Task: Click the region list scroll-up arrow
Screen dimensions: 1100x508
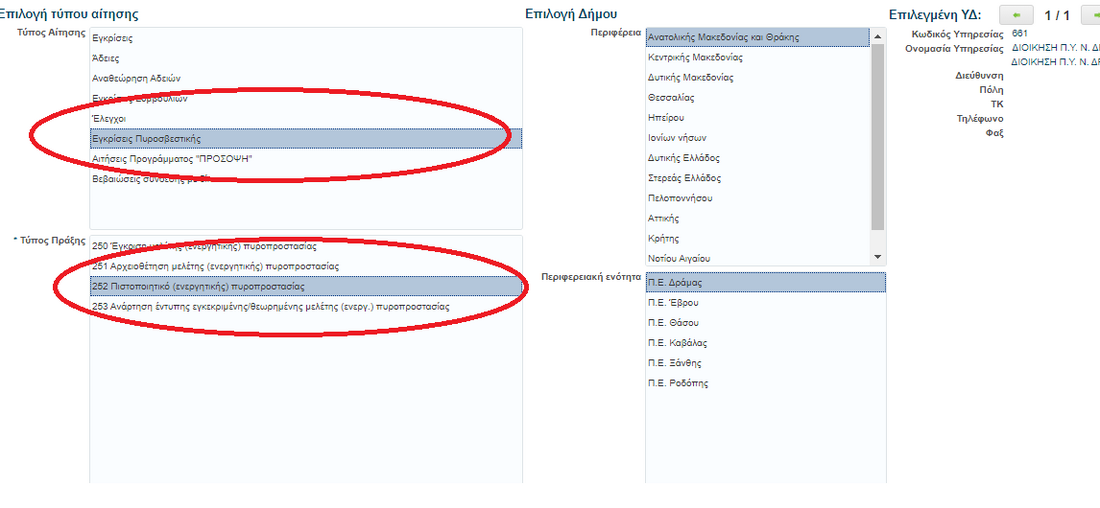Action: [878, 36]
